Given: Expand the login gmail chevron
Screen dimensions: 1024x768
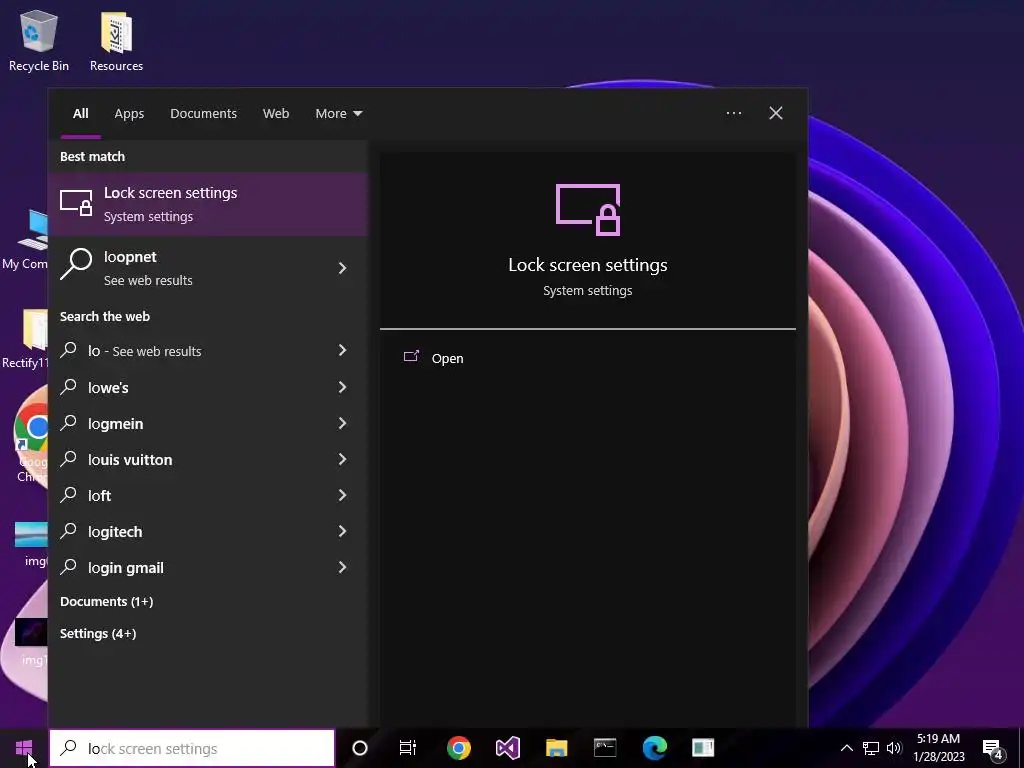Looking at the screenshot, I should (342, 567).
